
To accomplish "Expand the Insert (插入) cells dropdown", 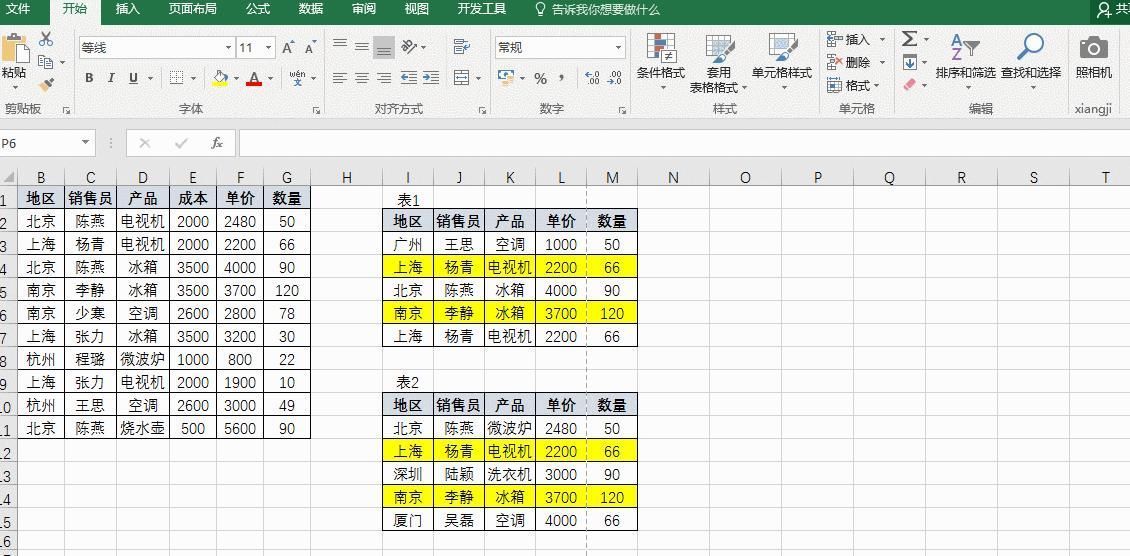I will coord(882,40).
